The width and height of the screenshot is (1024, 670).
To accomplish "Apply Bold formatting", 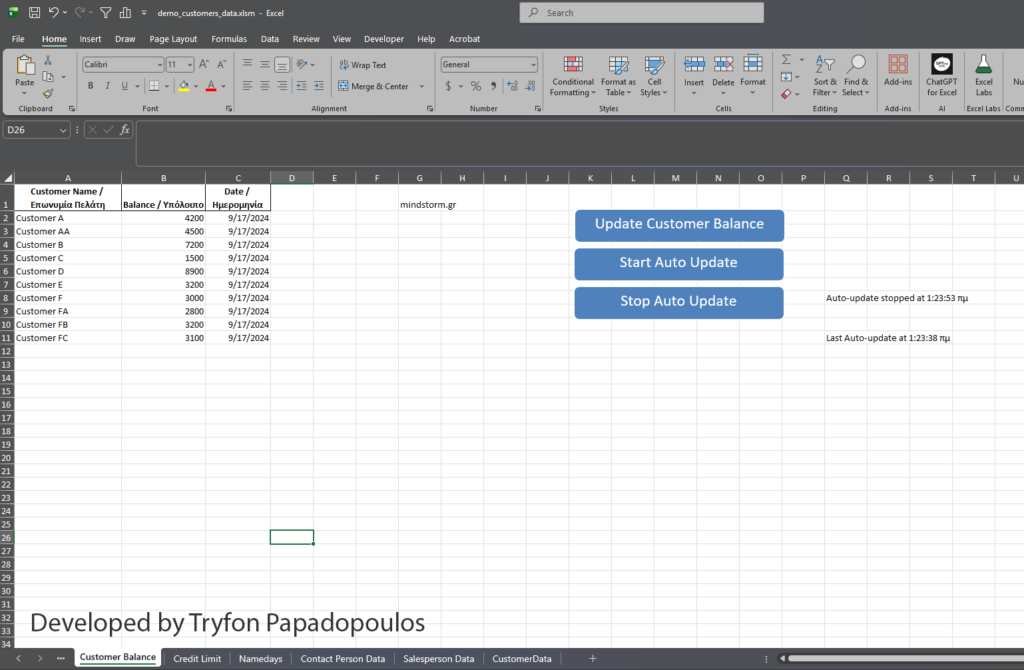I will click(x=90, y=86).
